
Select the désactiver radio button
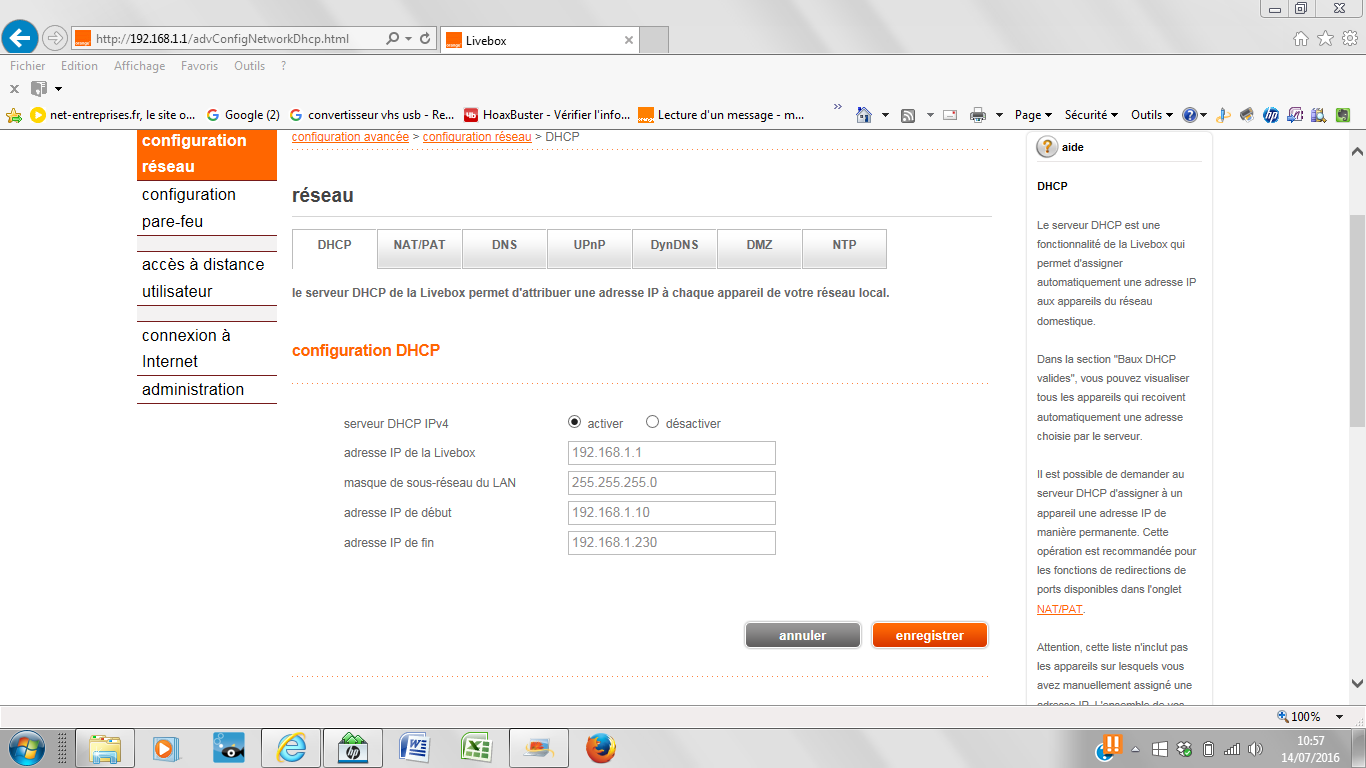pos(653,422)
